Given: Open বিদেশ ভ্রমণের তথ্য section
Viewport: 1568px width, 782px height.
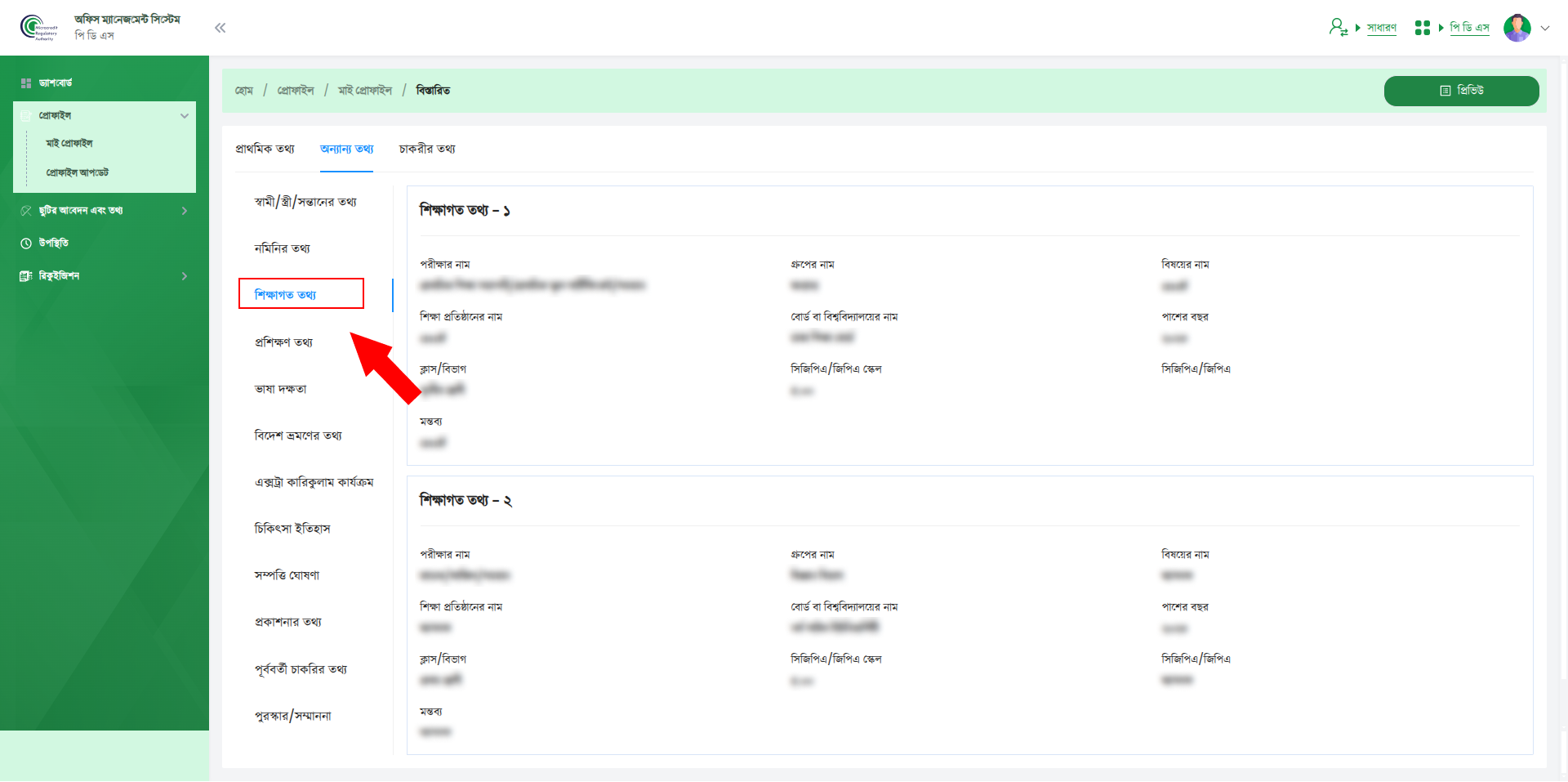Looking at the screenshot, I should coord(298,436).
